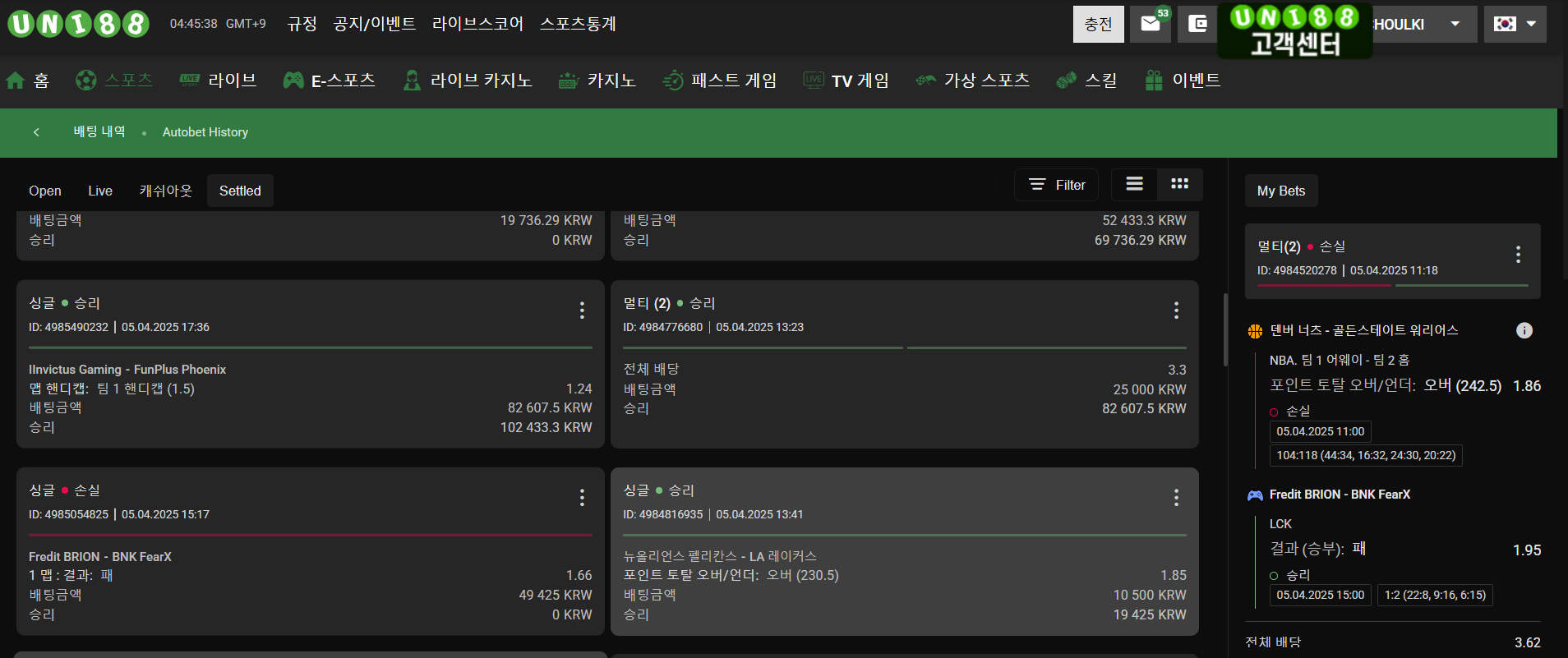Click 'Fredit BRION - BNK FearX' in bet 4985054825

[x=100, y=557]
